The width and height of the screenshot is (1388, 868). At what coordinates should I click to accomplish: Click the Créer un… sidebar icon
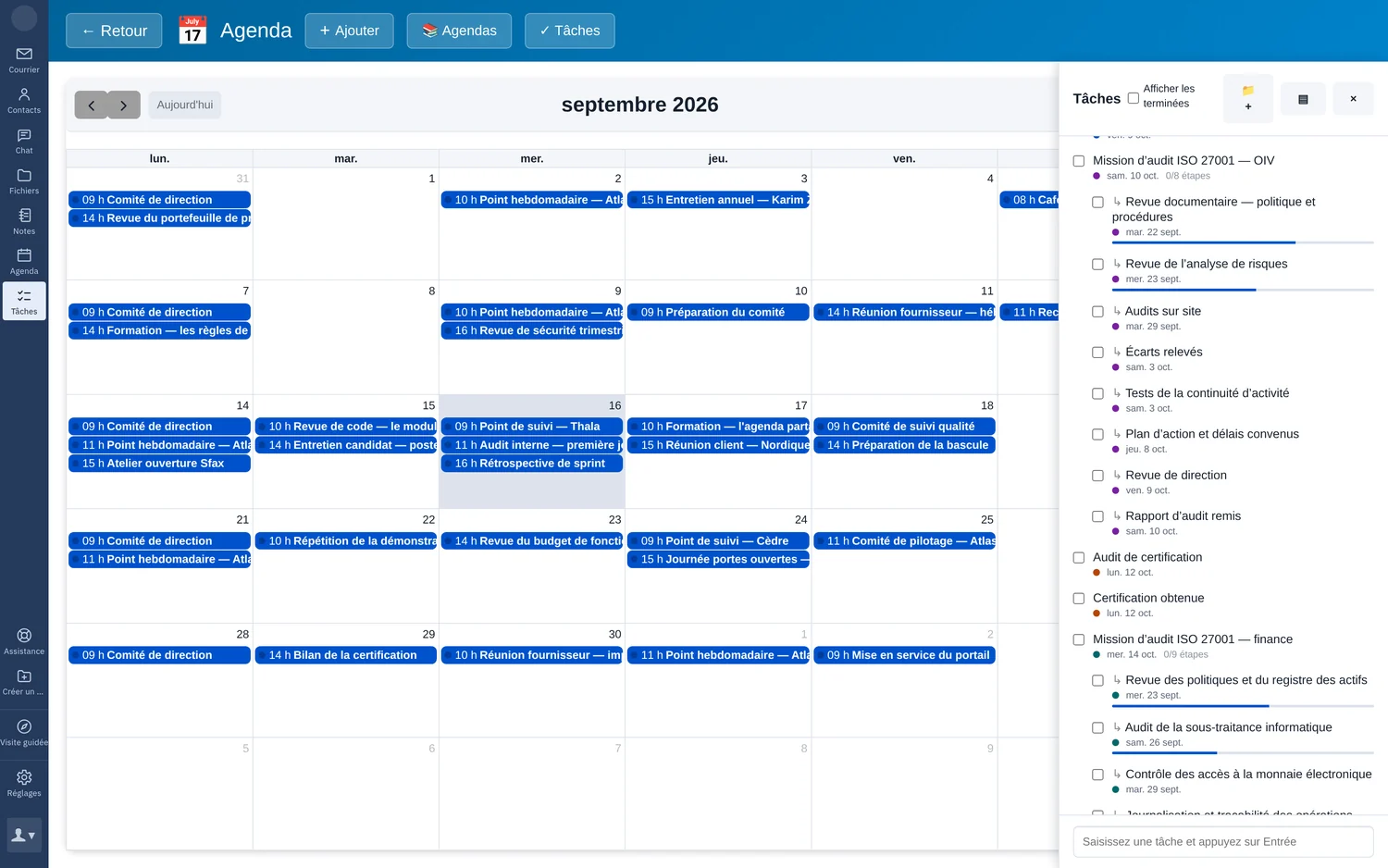(x=24, y=683)
